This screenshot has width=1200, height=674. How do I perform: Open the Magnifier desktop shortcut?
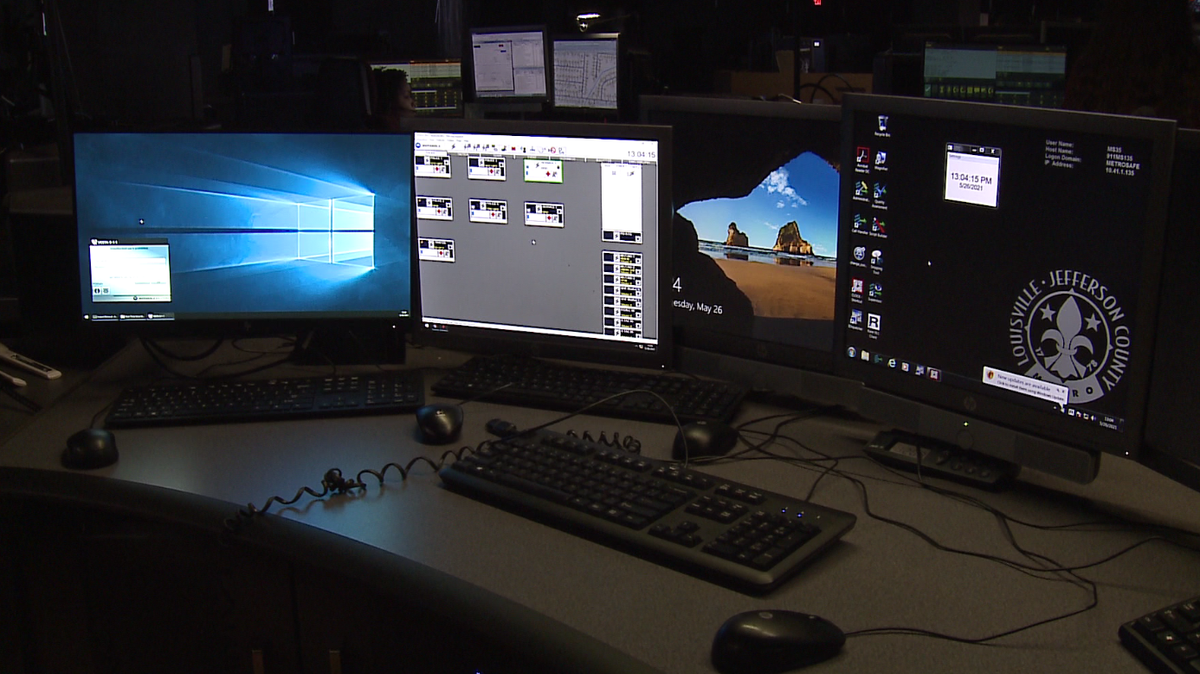point(881,161)
